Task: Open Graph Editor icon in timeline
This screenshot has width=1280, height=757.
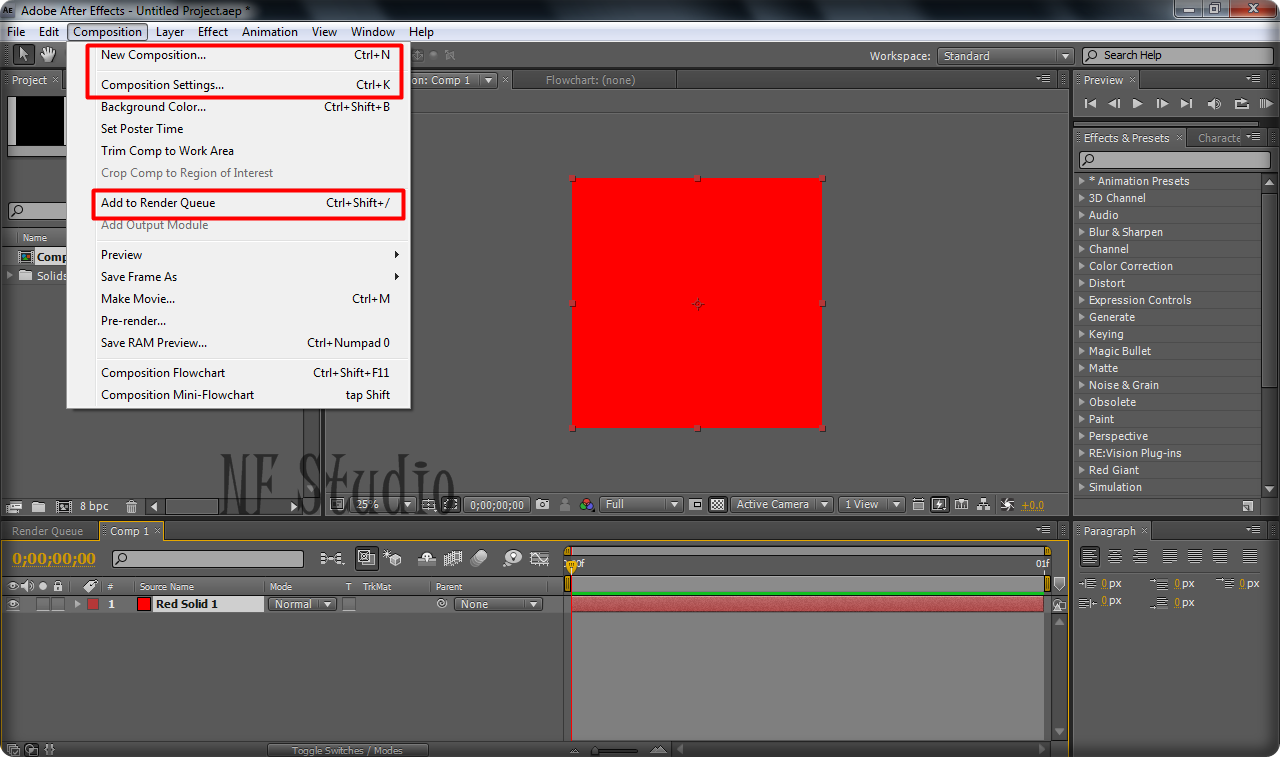Action: pyautogui.click(x=539, y=558)
